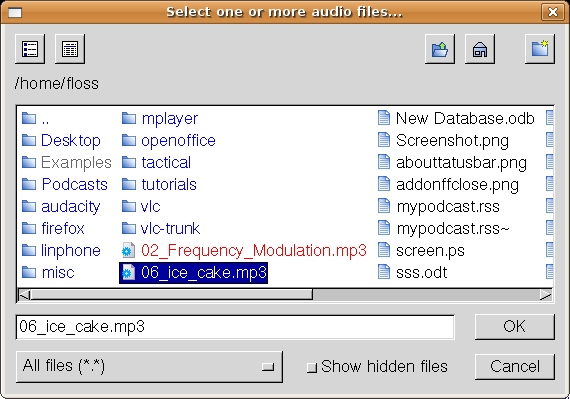Switch to list view icon
This screenshot has width=570, height=399.
coord(30,49)
